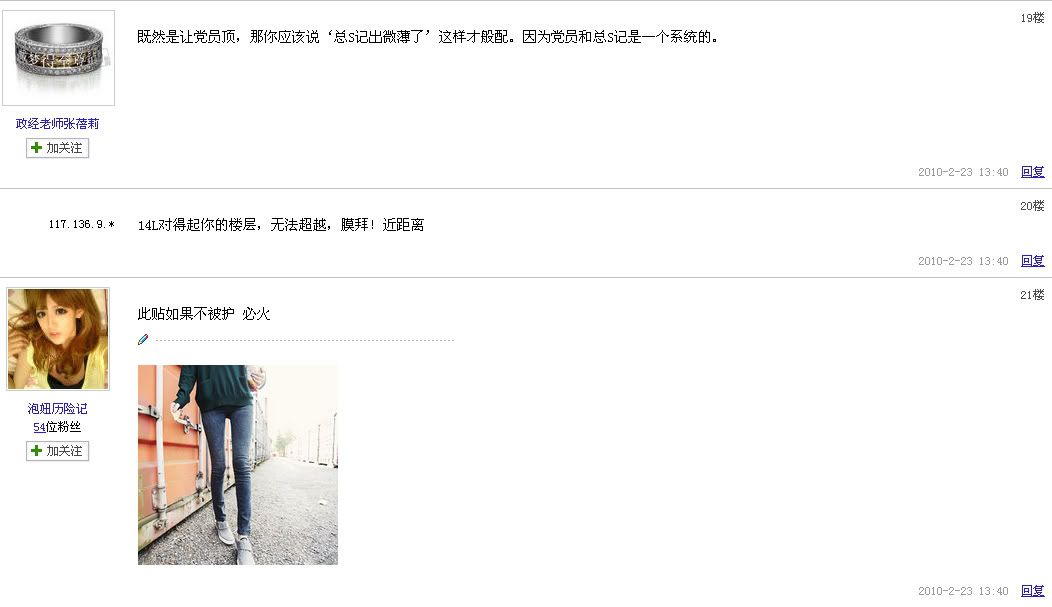Viewport: 1052px width, 607px height.
Task: Visit the 政经老师张蓓莉 user profile link
Action: [58, 123]
